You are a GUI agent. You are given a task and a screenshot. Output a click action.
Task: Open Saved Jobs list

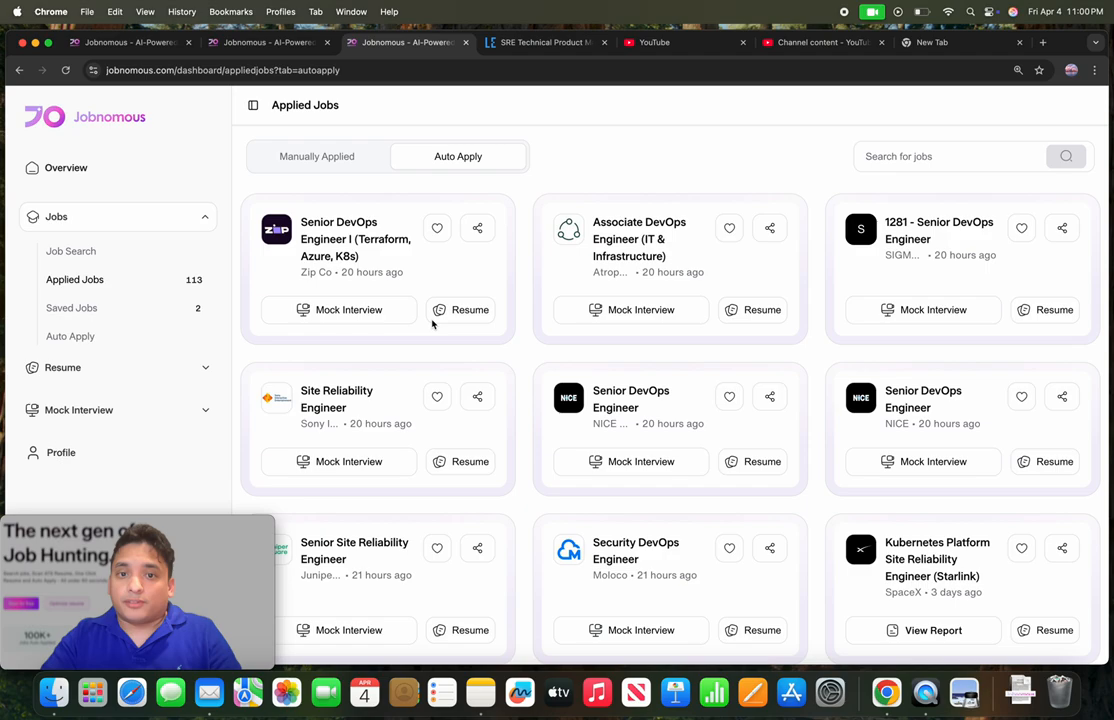pos(72,308)
